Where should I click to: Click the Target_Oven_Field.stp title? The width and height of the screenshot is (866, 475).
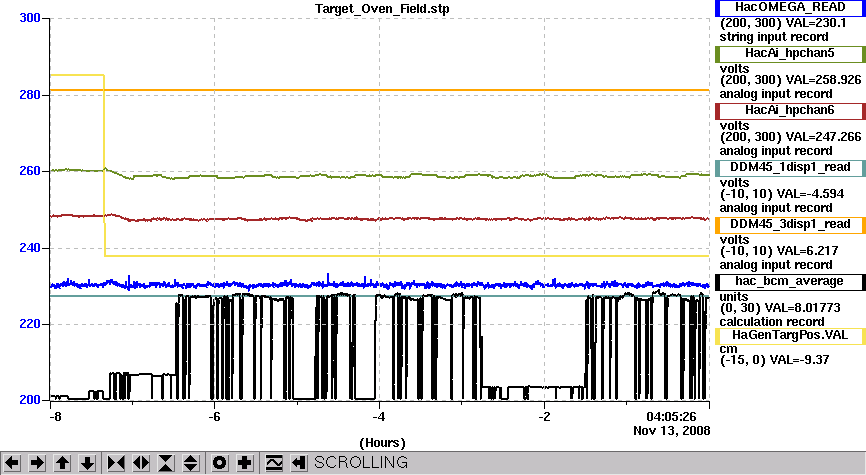click(x=382, y=9)
